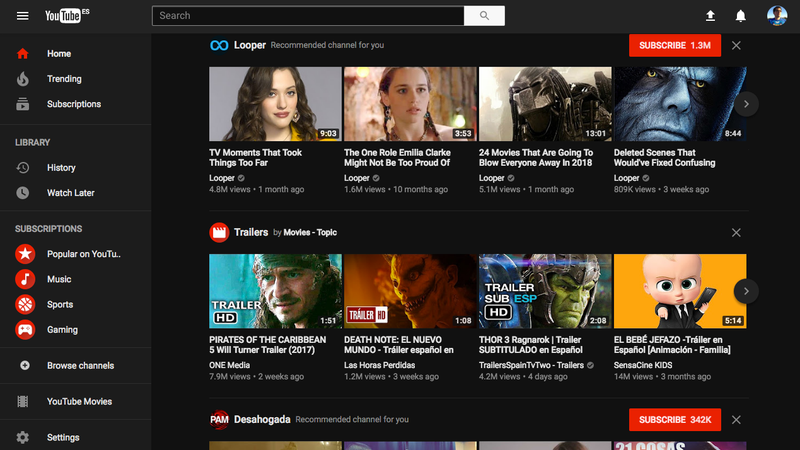Screen dimensions: 800x450
Task: Click the upload video icon
Action: [710, 16]
